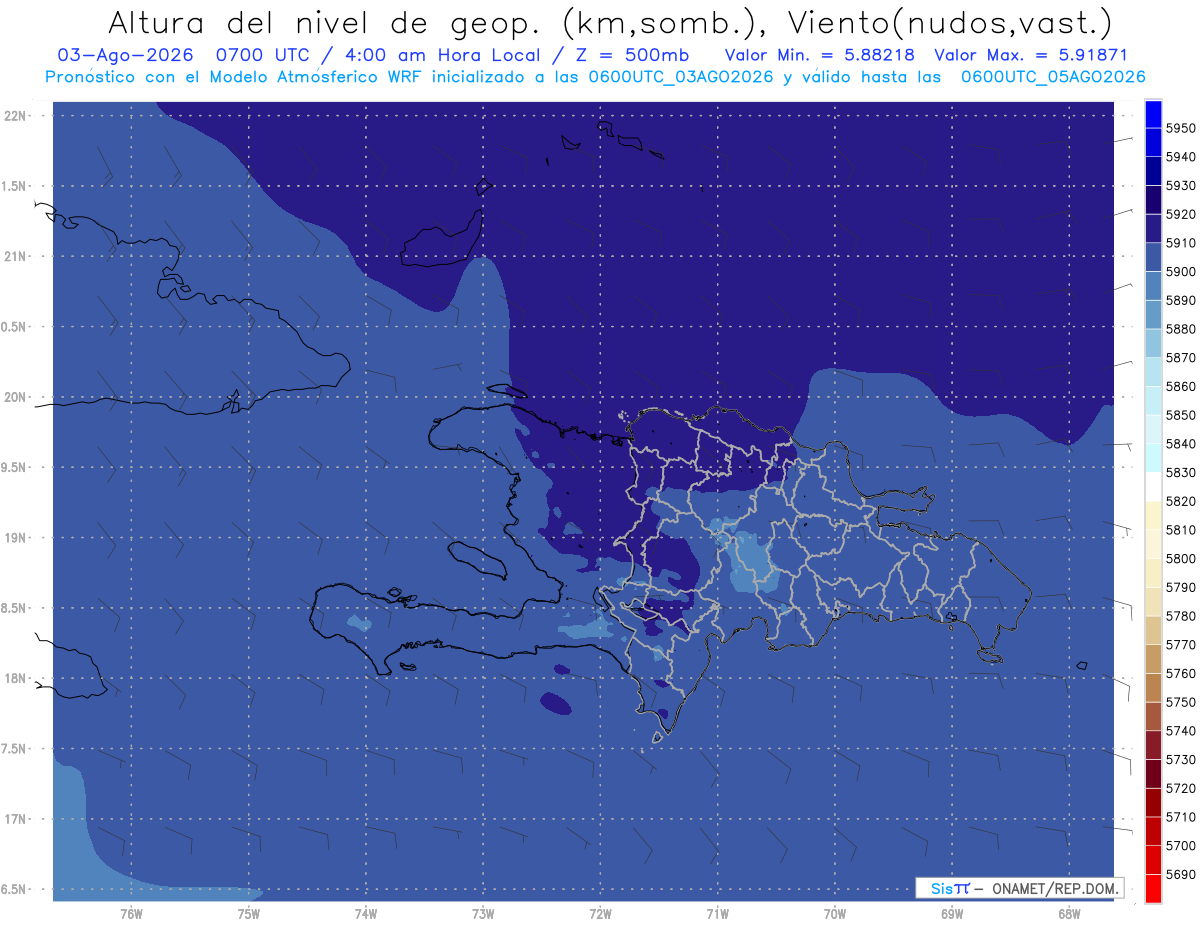Image resolution: width=1200 pixels, height=927 pixels.
Task: Click the map title 'Altura del nivel de geop.'
Action: pos(327,22)
